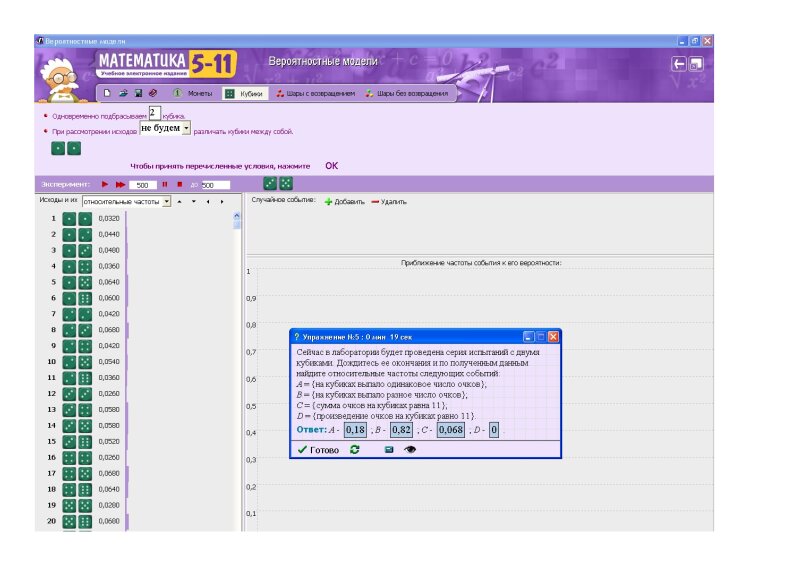
Task: Click the answer field for event A
Action: pyautogui.click(x=354, y=429)
